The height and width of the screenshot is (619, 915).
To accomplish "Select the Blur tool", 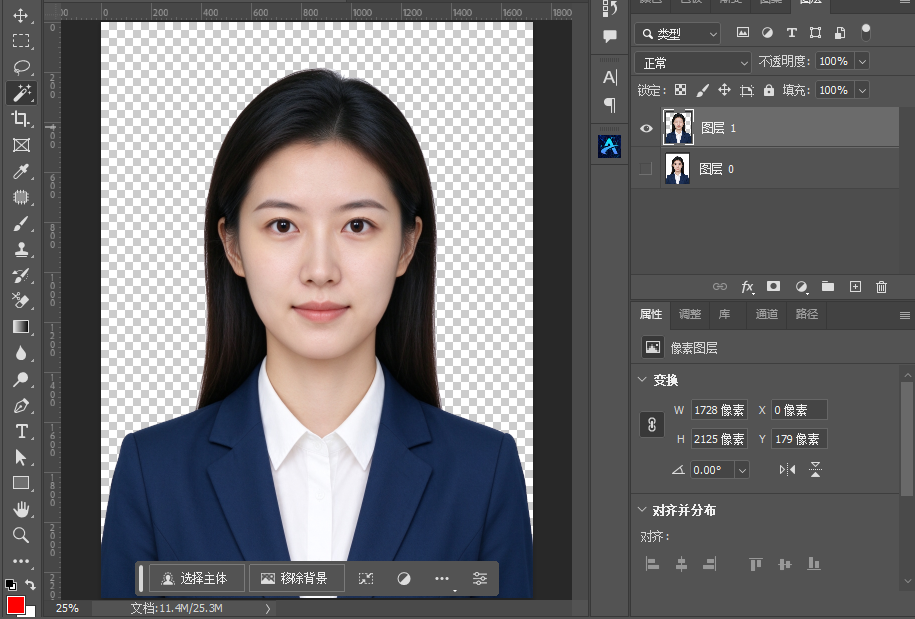I will coord(21,353).
